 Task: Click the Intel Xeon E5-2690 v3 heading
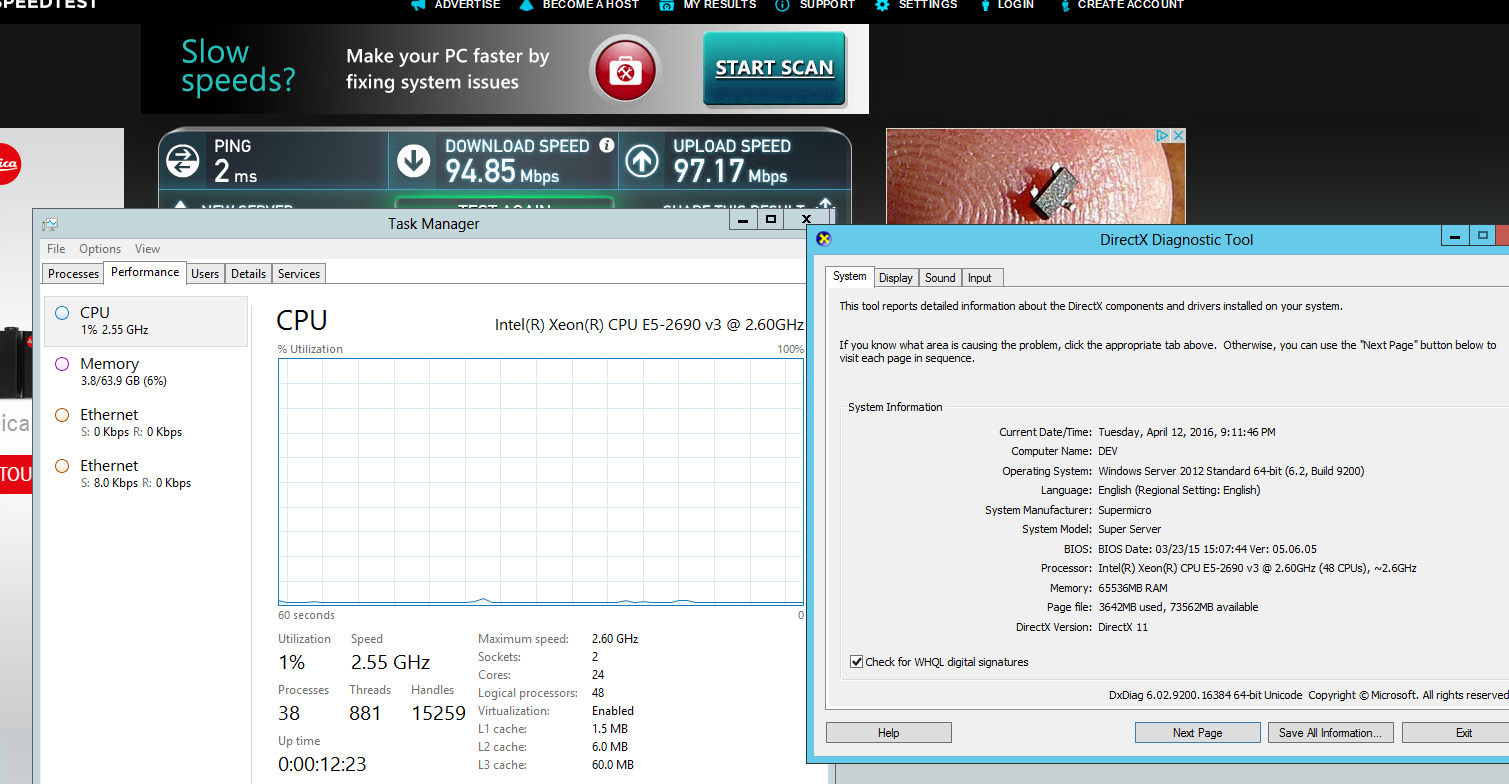649,325
